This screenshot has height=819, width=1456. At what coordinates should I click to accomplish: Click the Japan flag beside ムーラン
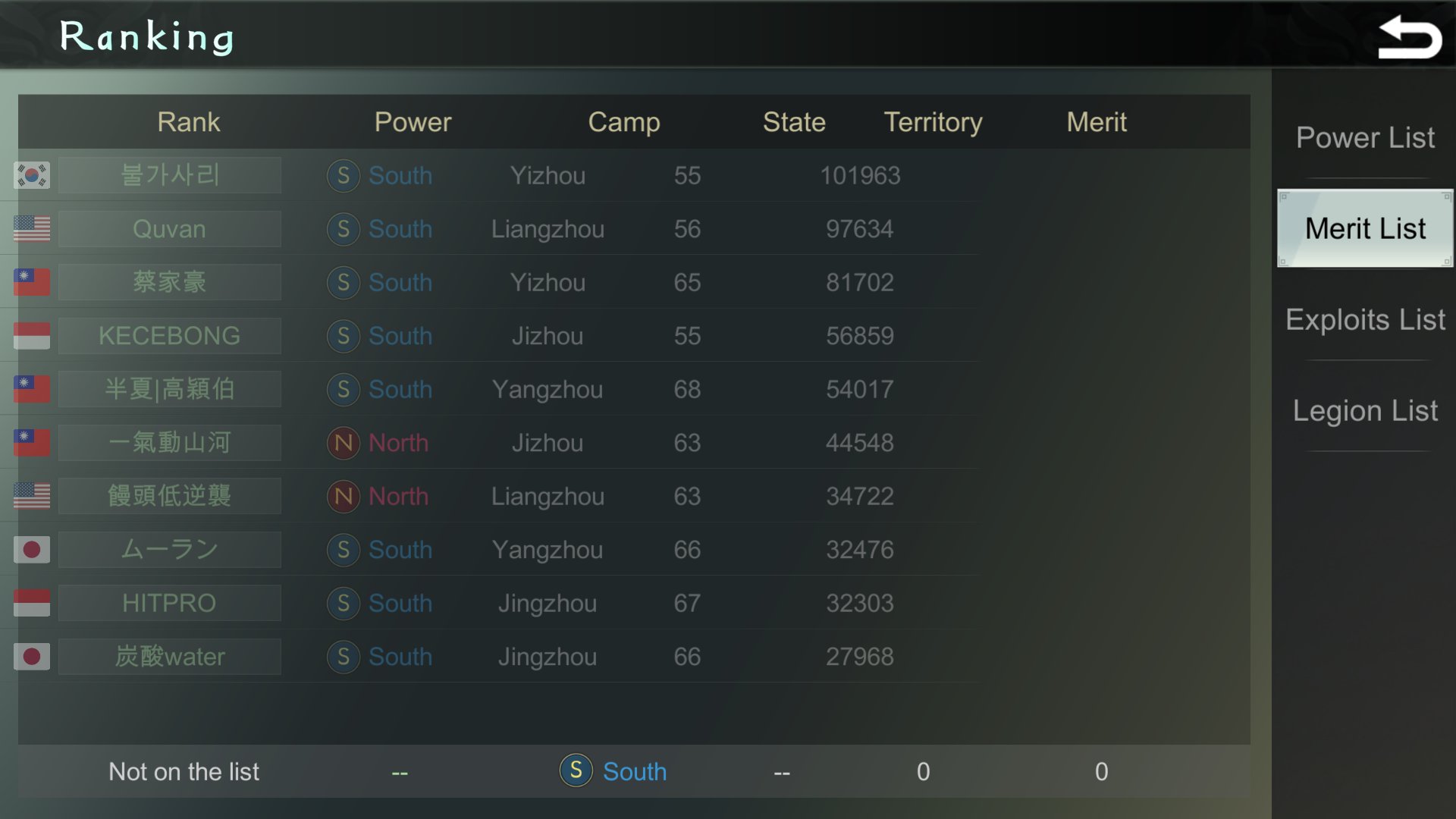pyautogui.click(x=32, y=549)
